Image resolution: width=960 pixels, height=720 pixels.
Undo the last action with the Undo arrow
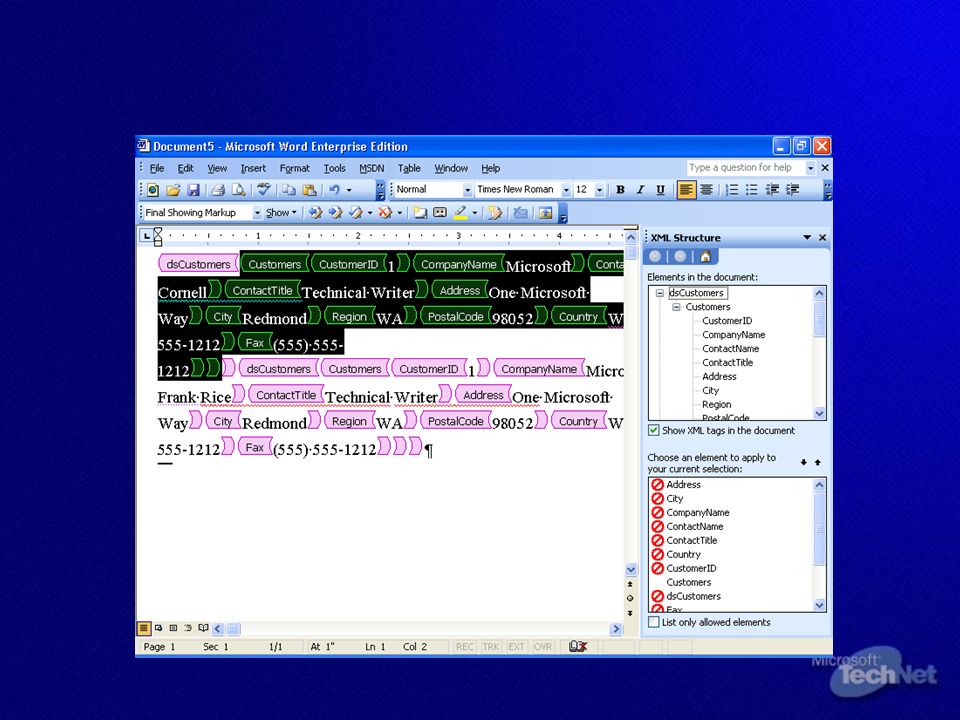[334, 190]
